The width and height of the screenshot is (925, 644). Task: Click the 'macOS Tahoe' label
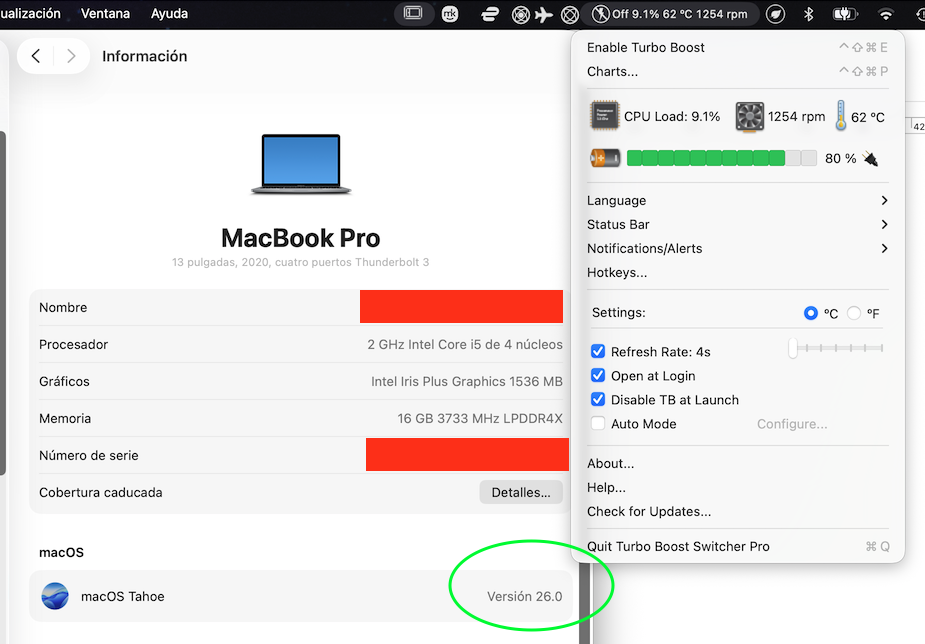coord(123,596)
